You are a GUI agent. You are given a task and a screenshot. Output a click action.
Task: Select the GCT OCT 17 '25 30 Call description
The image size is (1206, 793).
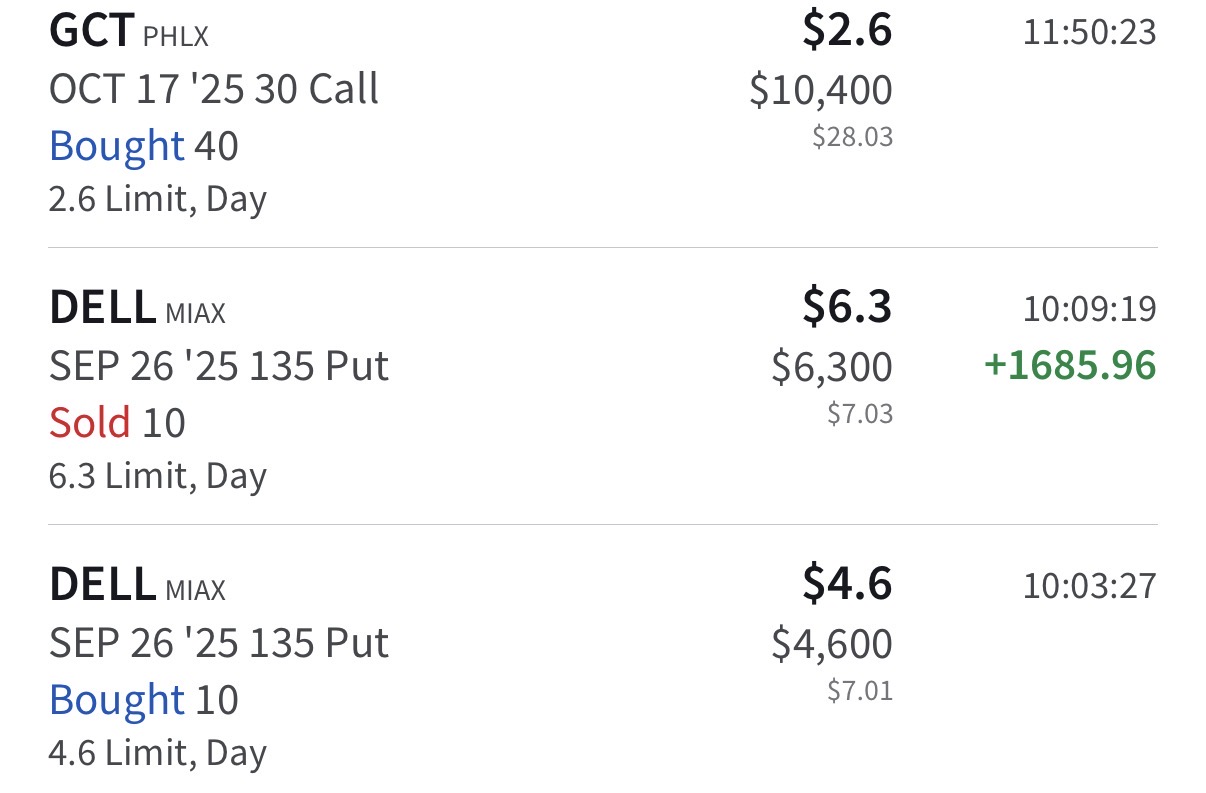pyautogui.click(x=214, y=90)
